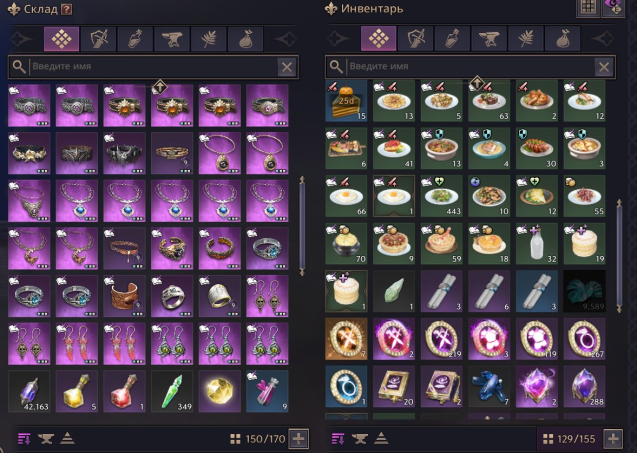The height and width of the screenshot is (453, 637).
Task: Click the Склад vertical scrollbar handle
Action: pos(302,226)
